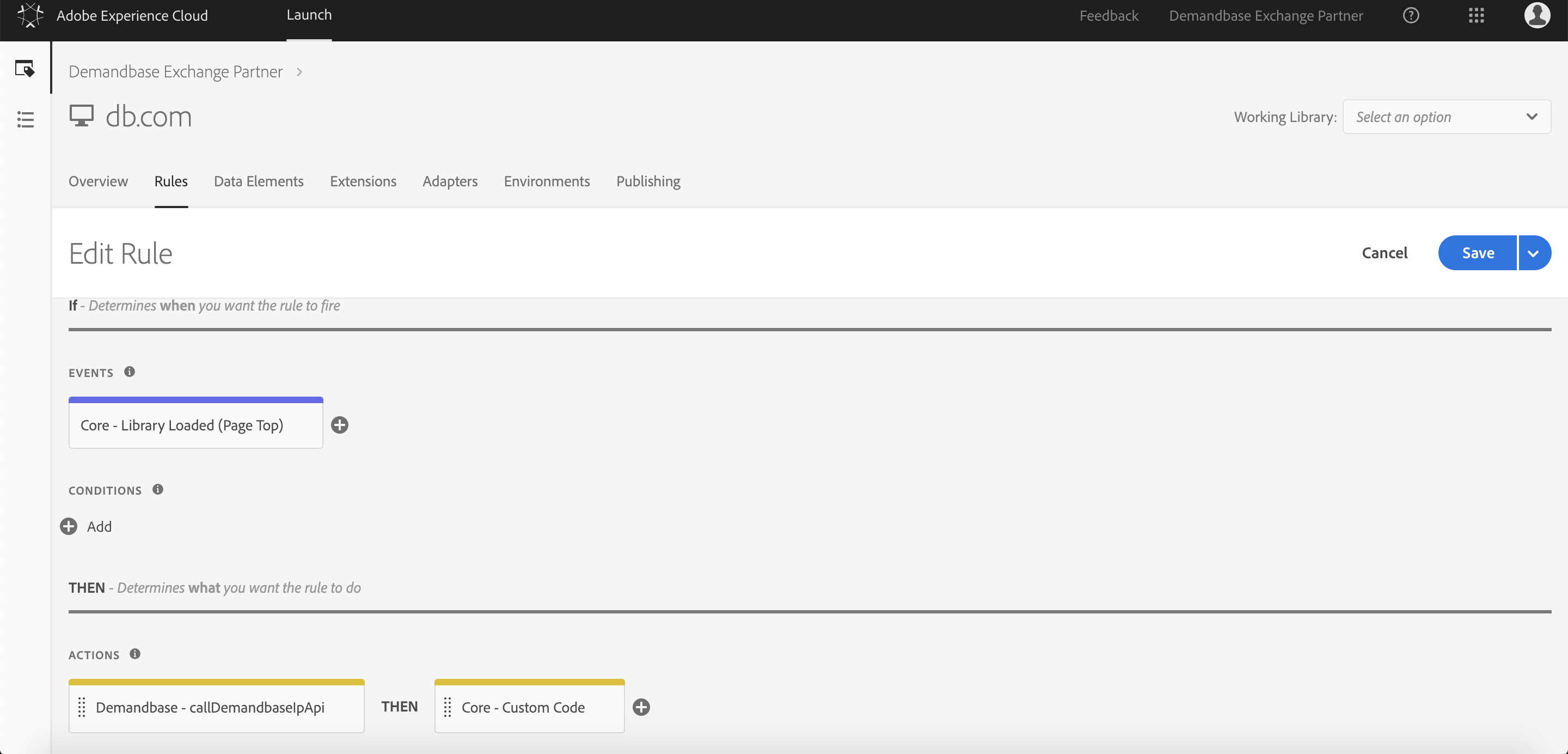The image size is (1568, 754).
Task: Open the Feedback link
Action: pyautogui.click(x=1108, y=15)
